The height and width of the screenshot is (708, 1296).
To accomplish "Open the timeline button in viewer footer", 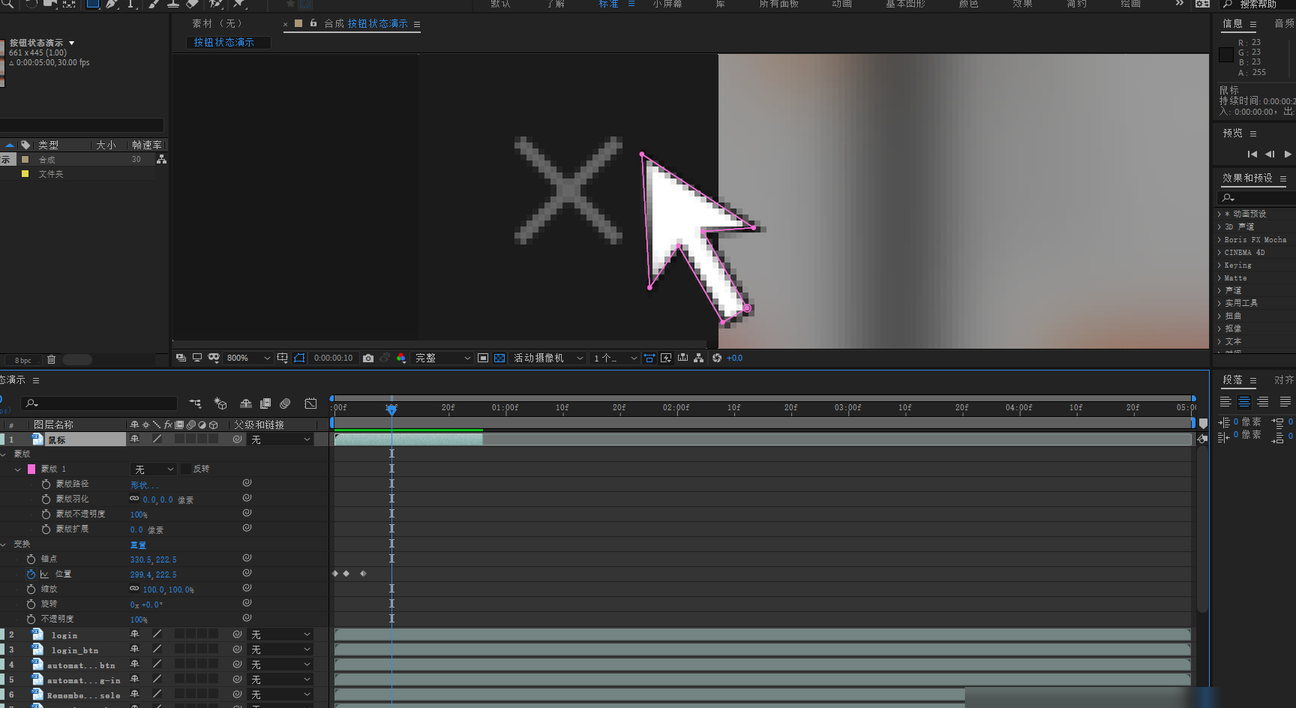I will pos(682,358).
